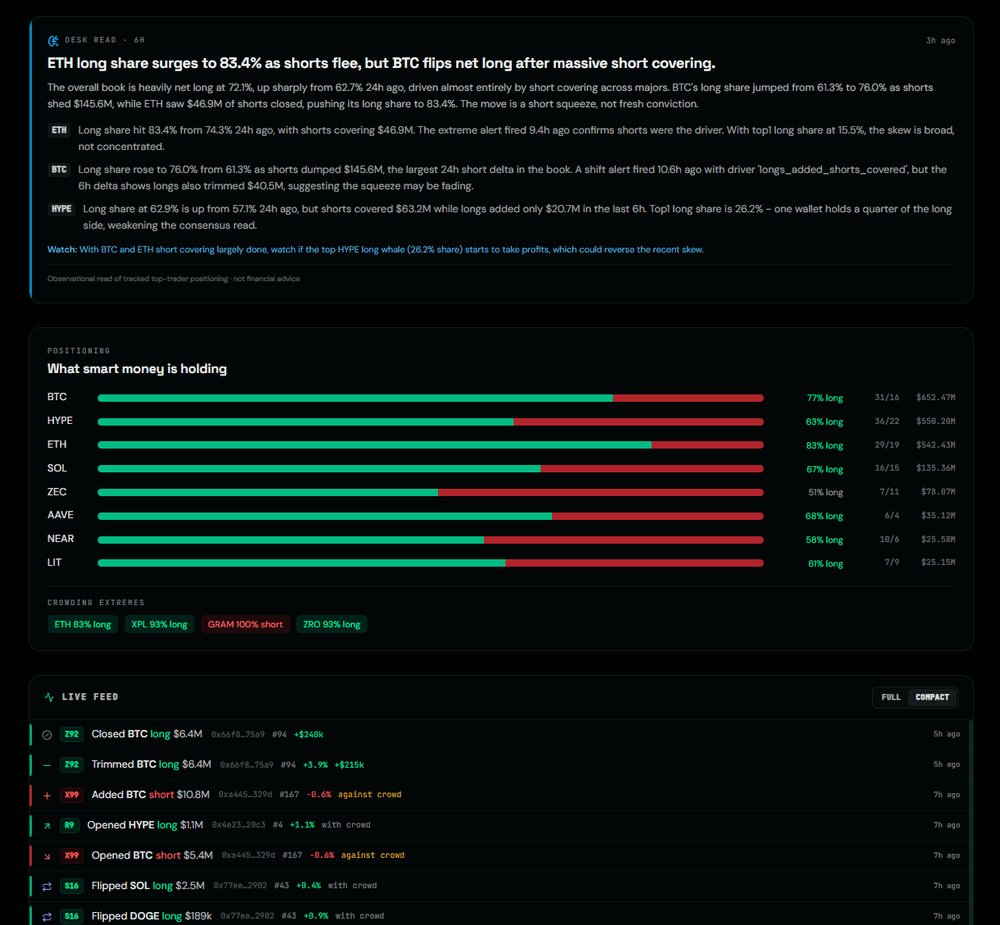Open the ZRO 93% long crowding chip
The height and width of the screenshot is (925, 1000).
tap(332, 625)
